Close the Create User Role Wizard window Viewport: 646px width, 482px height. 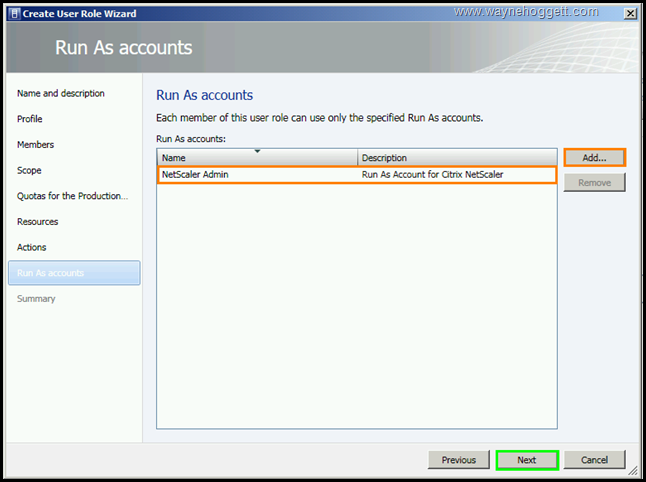(628, 13)
